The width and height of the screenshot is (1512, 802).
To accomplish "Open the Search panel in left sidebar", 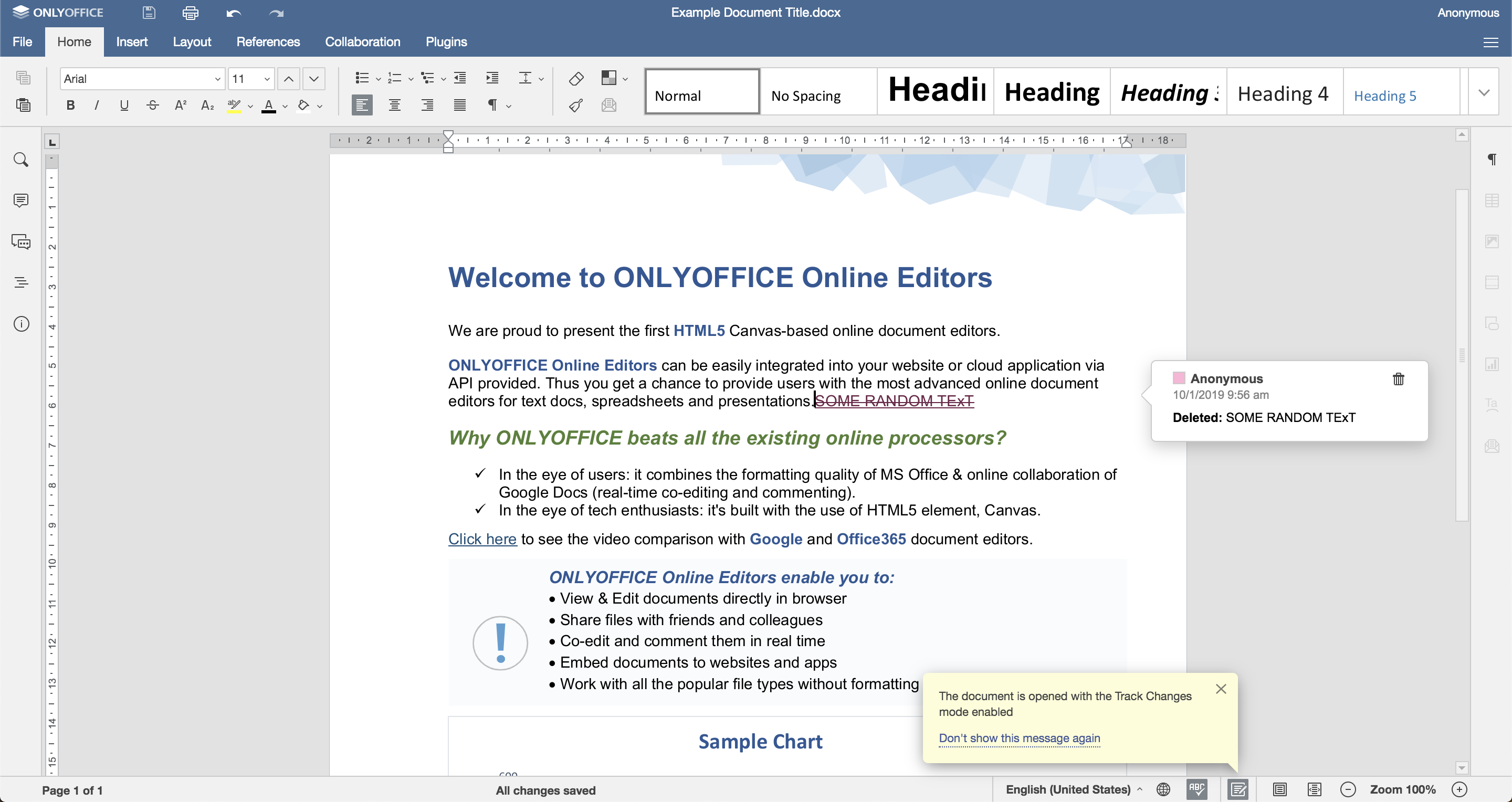I will pyautogui.click(x=21, y=160).
